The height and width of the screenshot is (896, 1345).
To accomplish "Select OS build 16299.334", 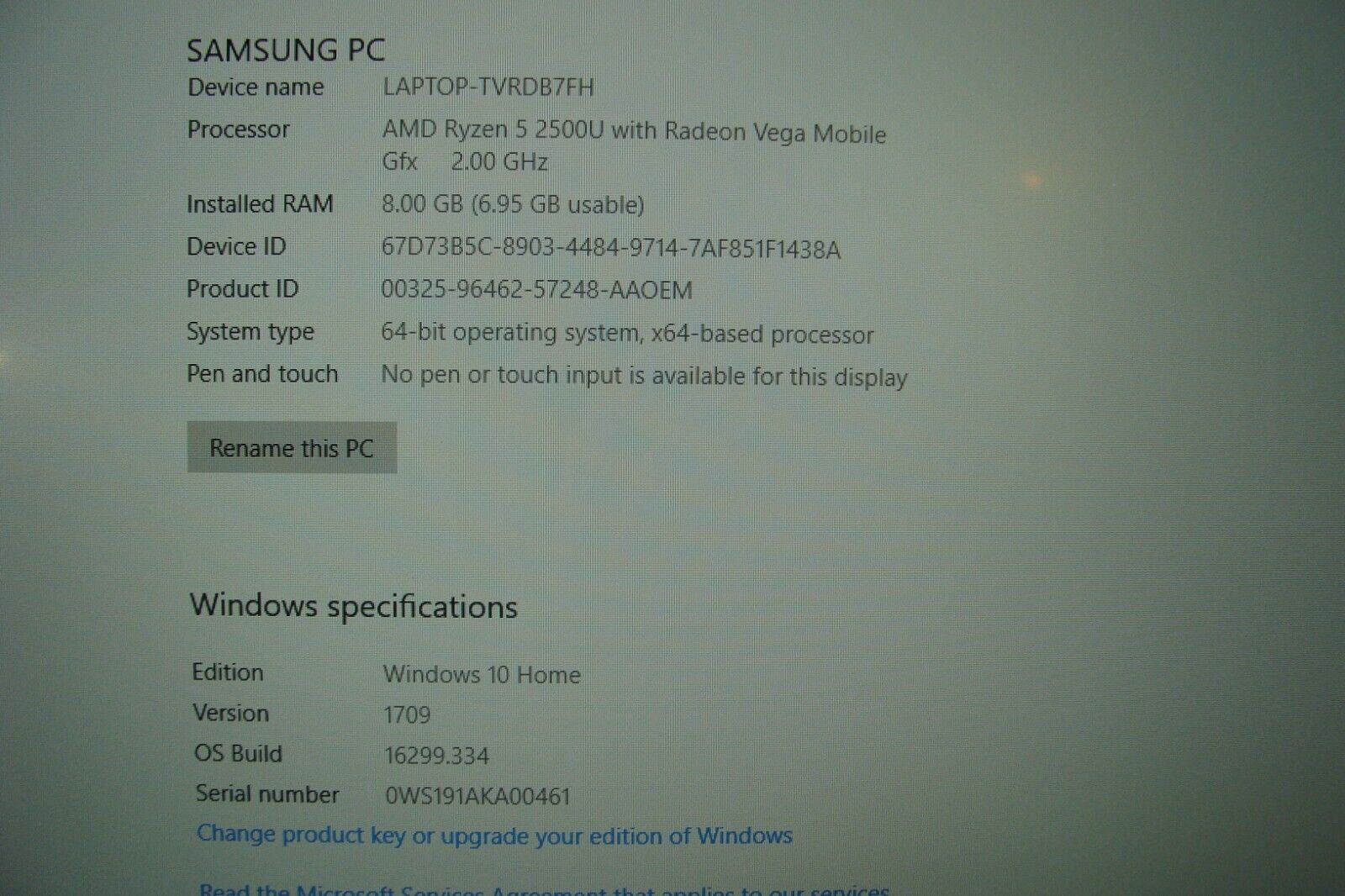I will [436, 756].
